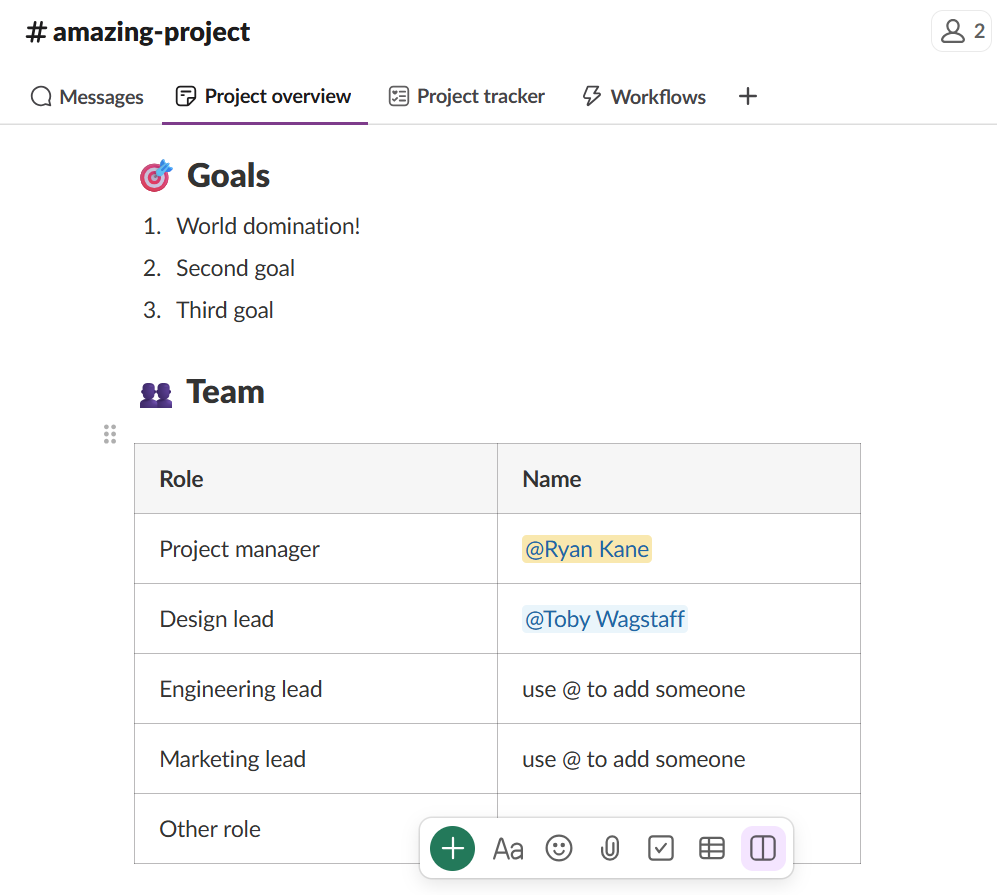Click the amazing-project channel title
The height and width of the screenshot is (895, 997).
[139, 32]
